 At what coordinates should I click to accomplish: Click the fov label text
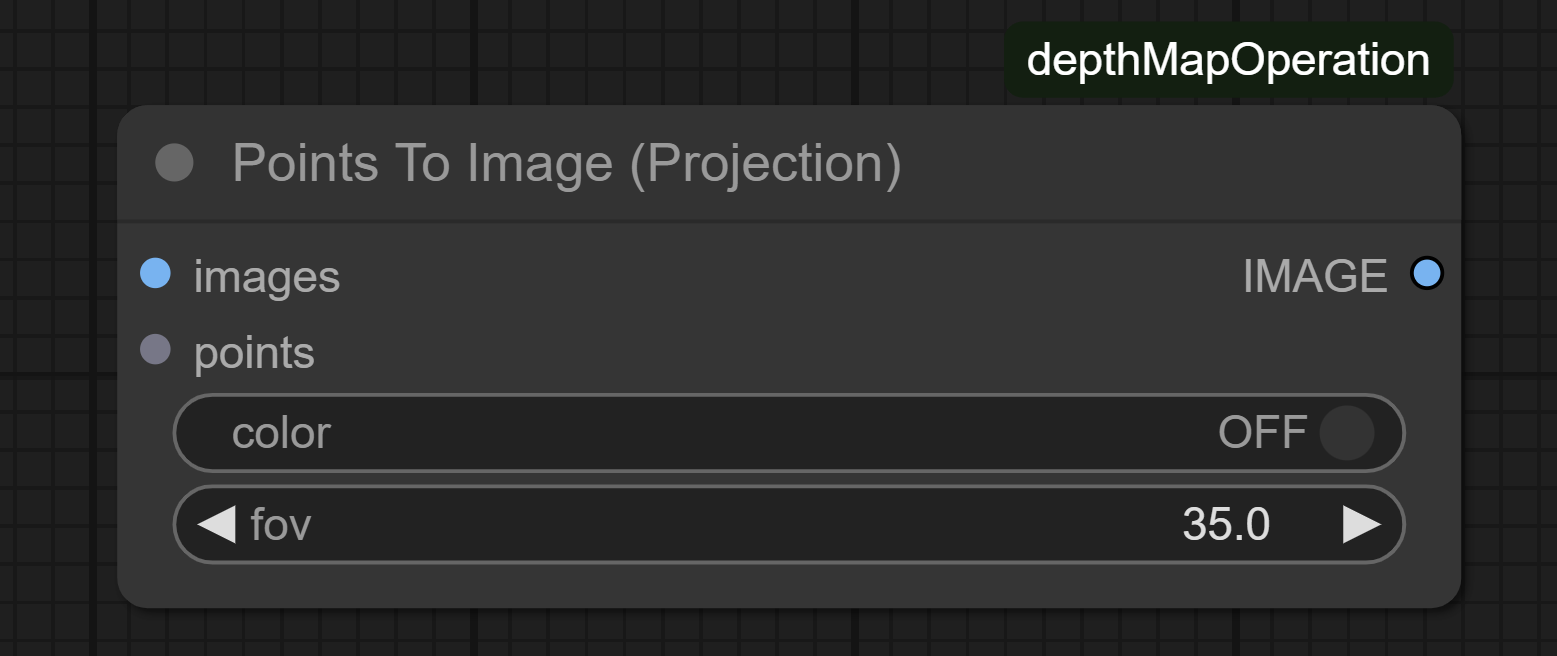point(281,524)
